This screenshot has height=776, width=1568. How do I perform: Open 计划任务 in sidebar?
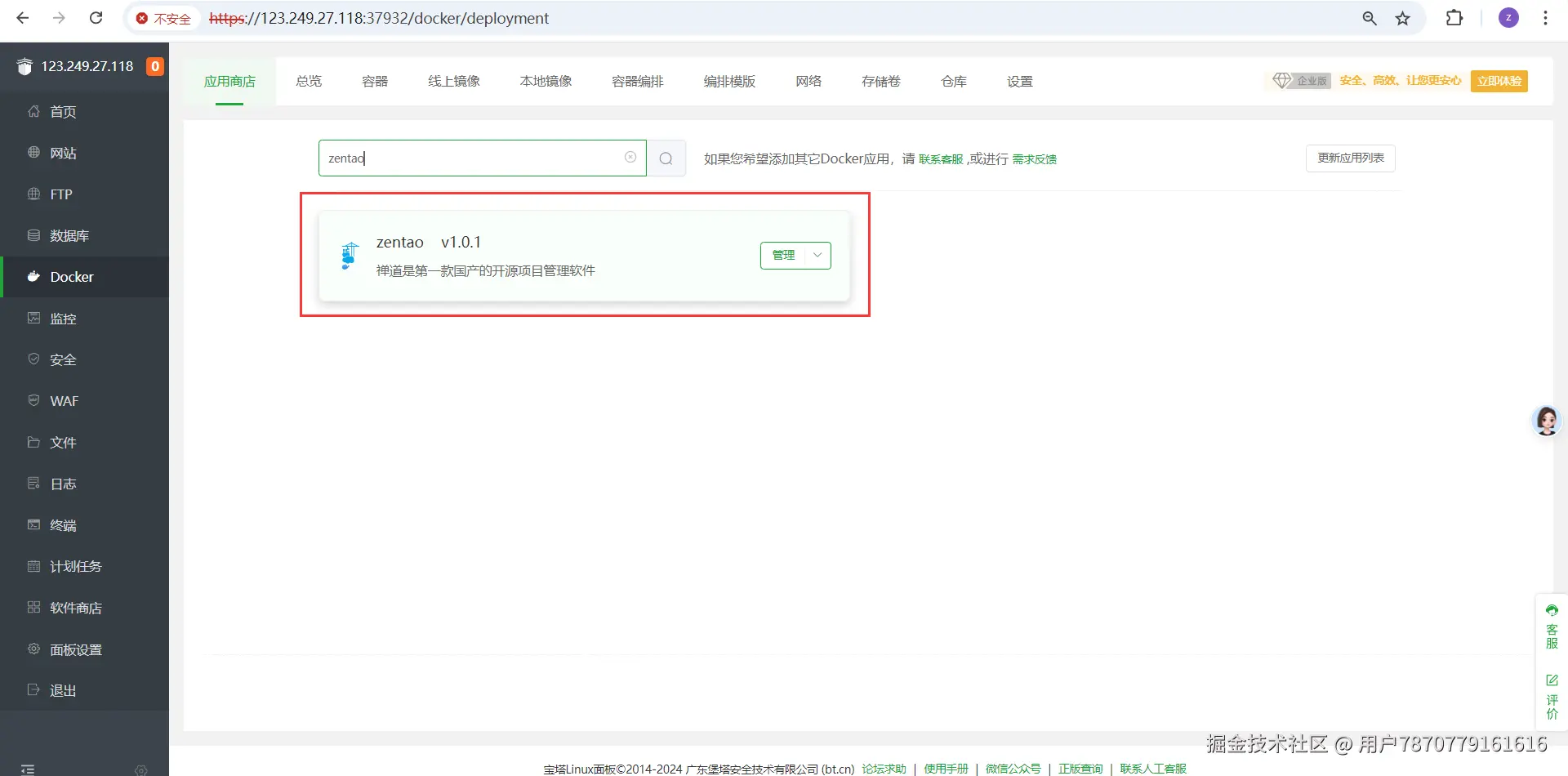85,566
